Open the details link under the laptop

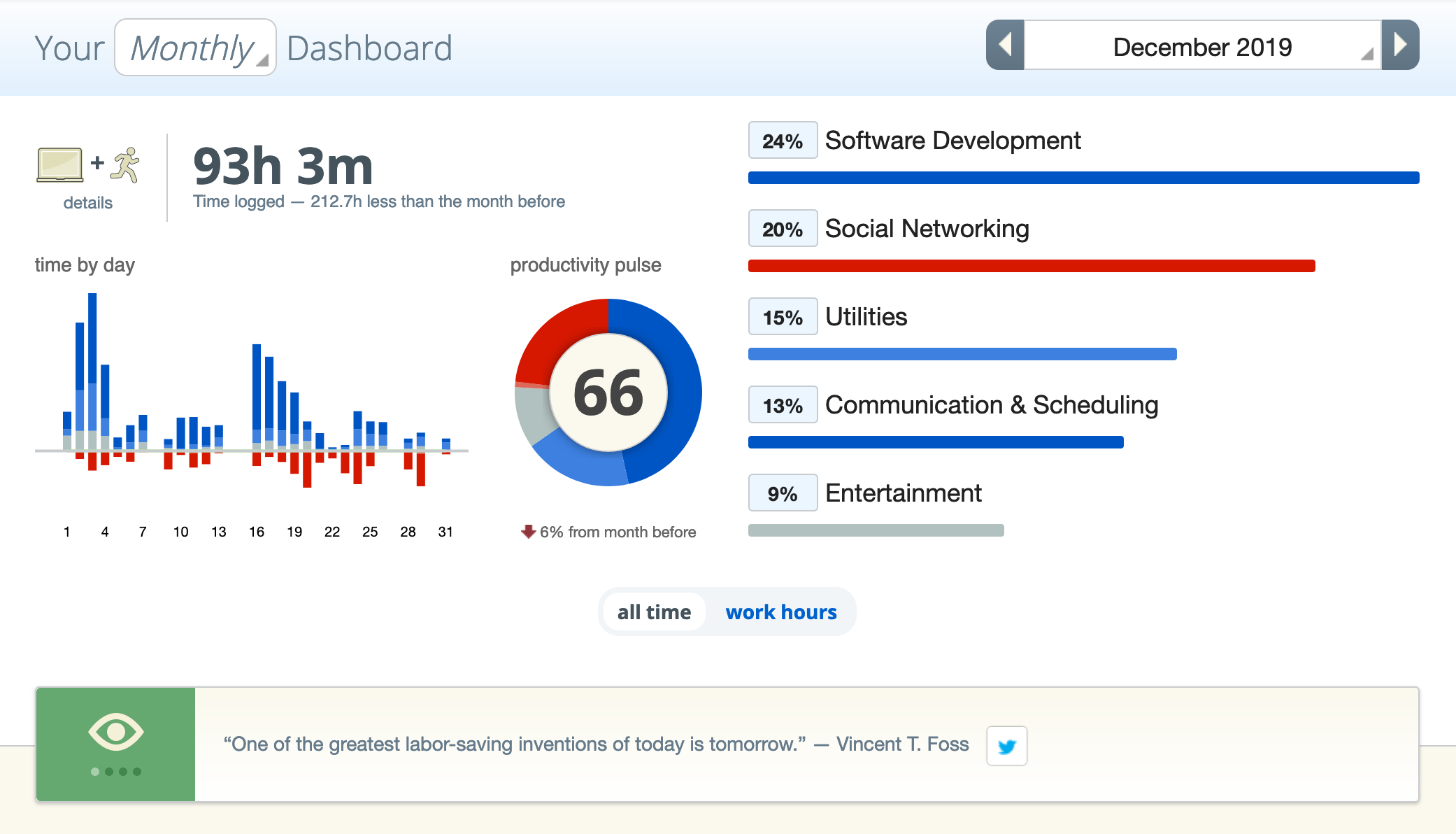pos(87,203)
